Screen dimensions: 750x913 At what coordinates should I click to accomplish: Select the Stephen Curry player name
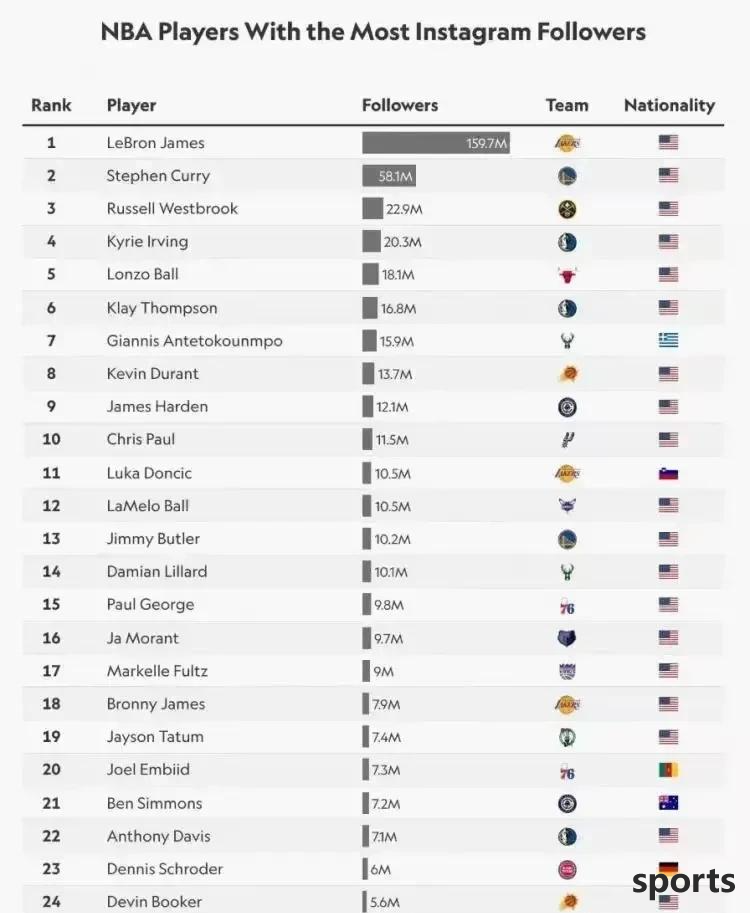click(x=158, y=176)
